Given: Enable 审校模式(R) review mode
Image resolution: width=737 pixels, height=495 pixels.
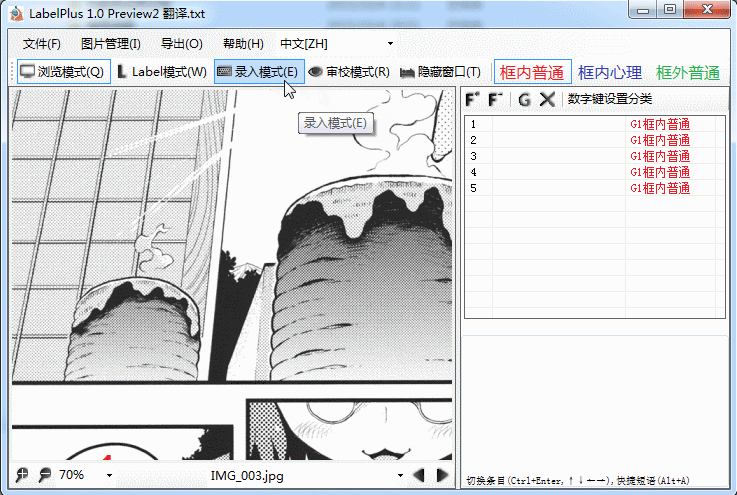Looking at the screenshot, I should point(348,72).
